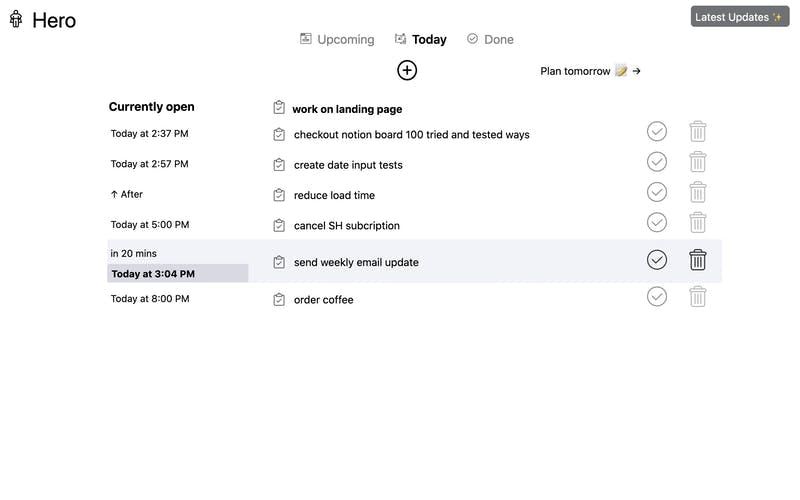This screenshot has height=500, width=800.
Task: Trash the 'checkout notion board' task
Action: click(x=698, y=132)
